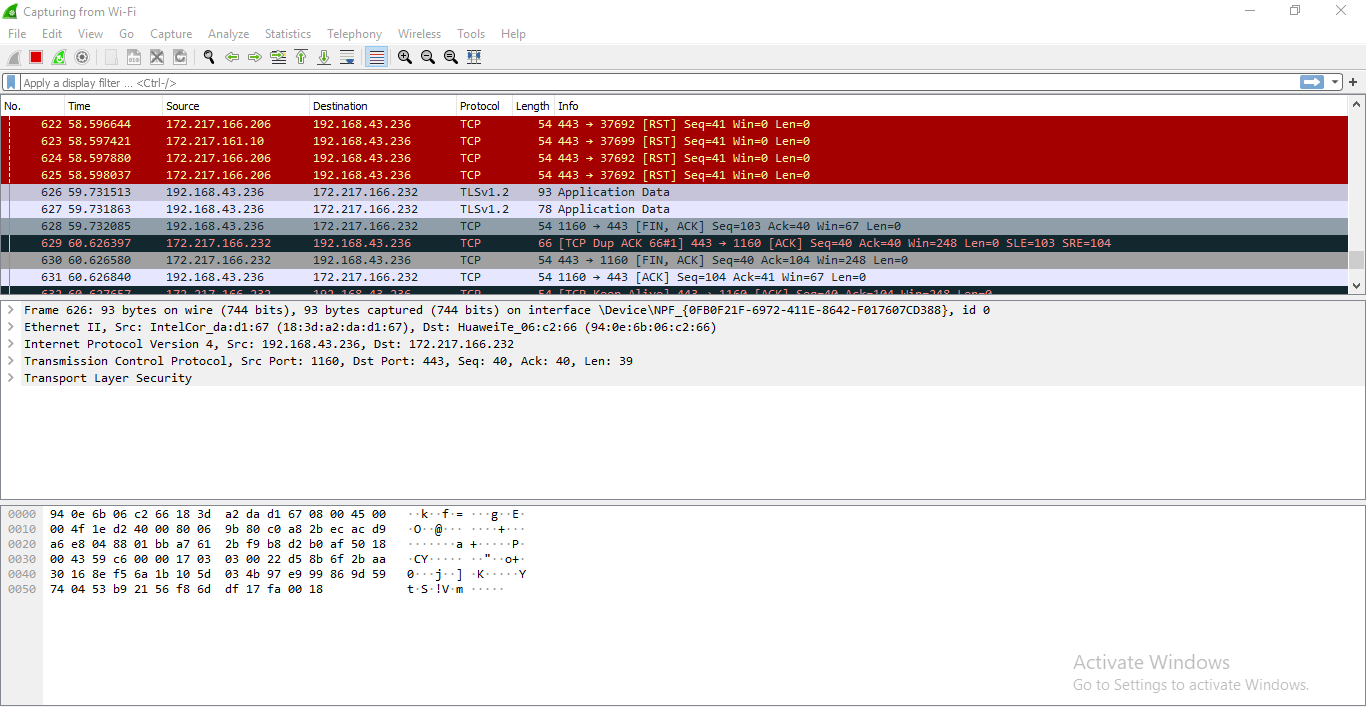The height and width of the screenshot is (707, 1366).
Task: Toggle packet list colorization
Action: tap(376, 57)
